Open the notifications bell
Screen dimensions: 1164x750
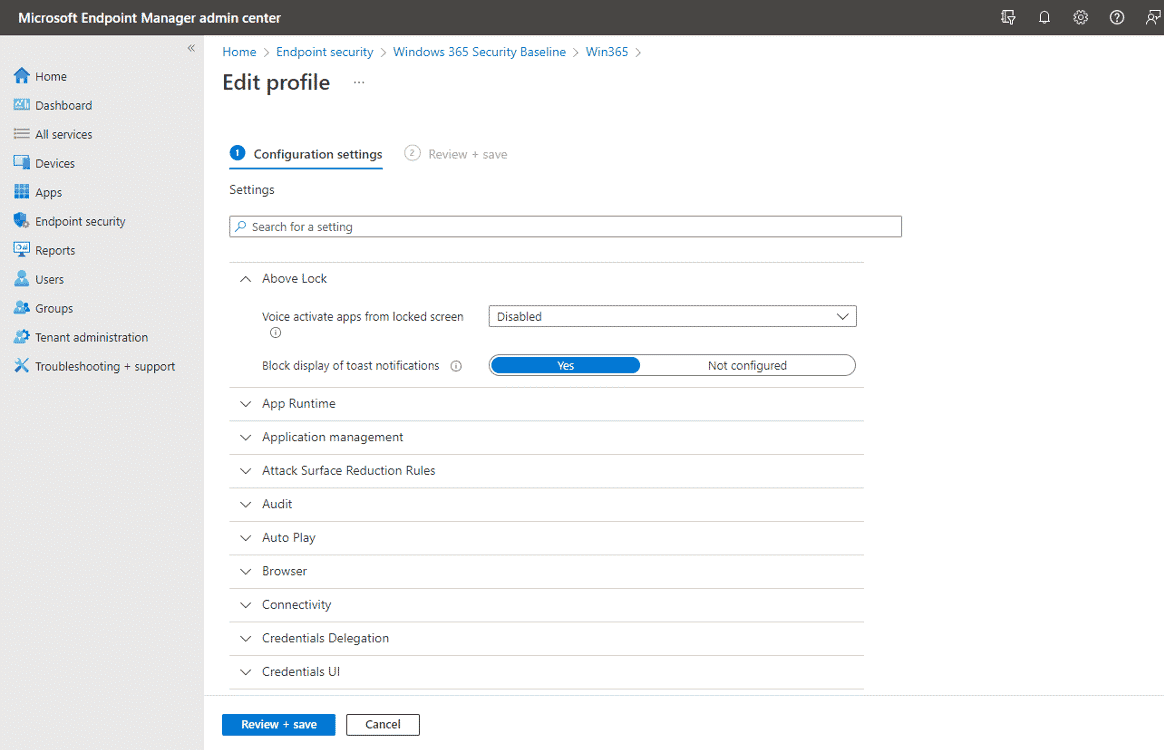(x=1044, y=17)
